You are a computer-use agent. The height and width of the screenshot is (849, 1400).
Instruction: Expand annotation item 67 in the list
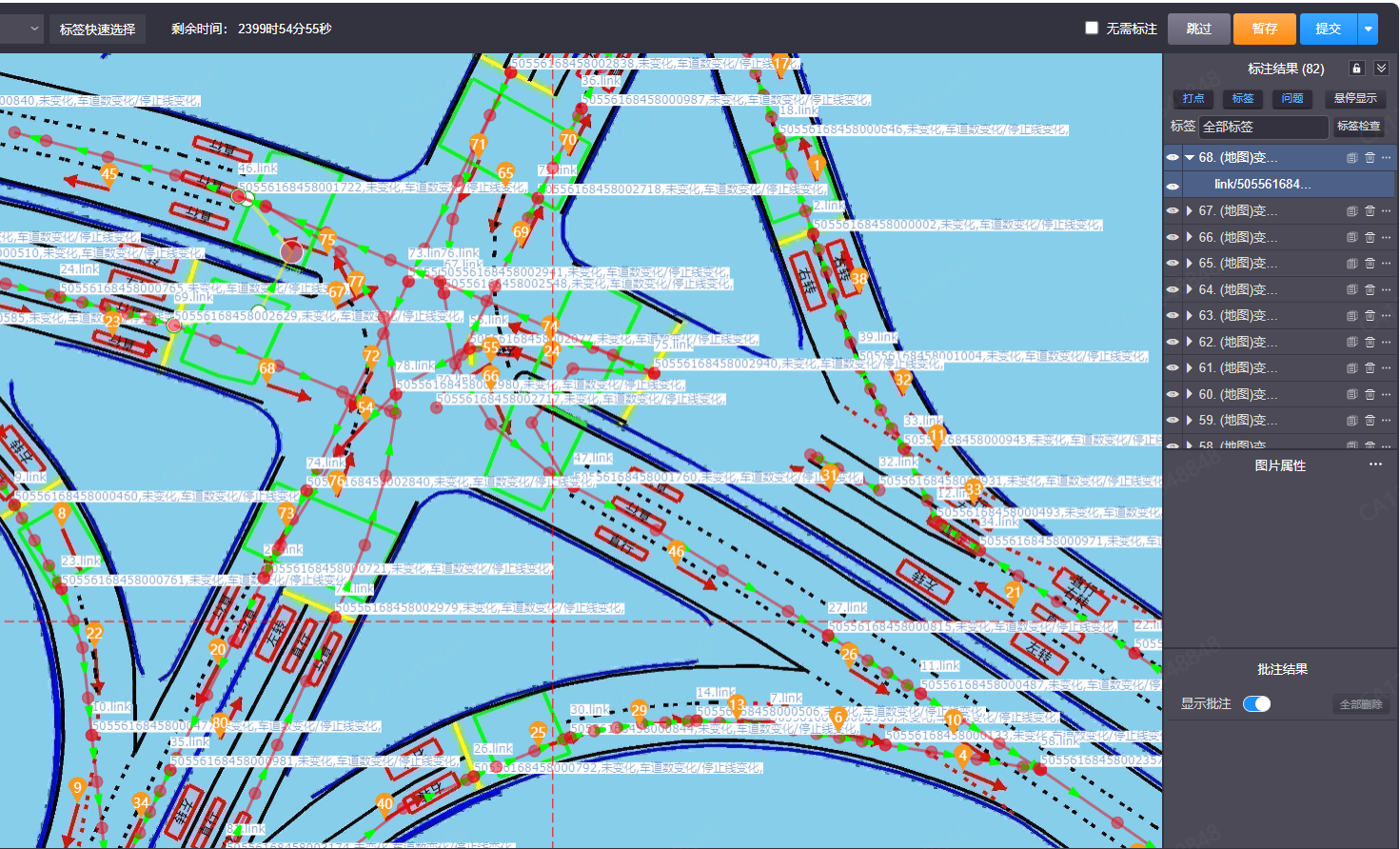coord(1190,211)
